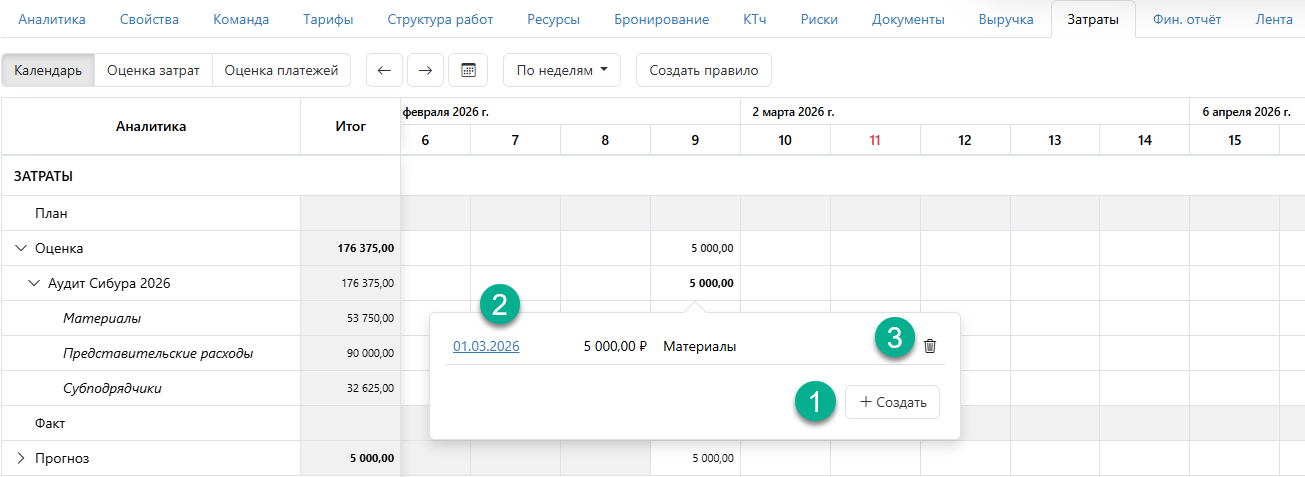Click the 5 000,00 cell in Прогноз row

(713, 459)
